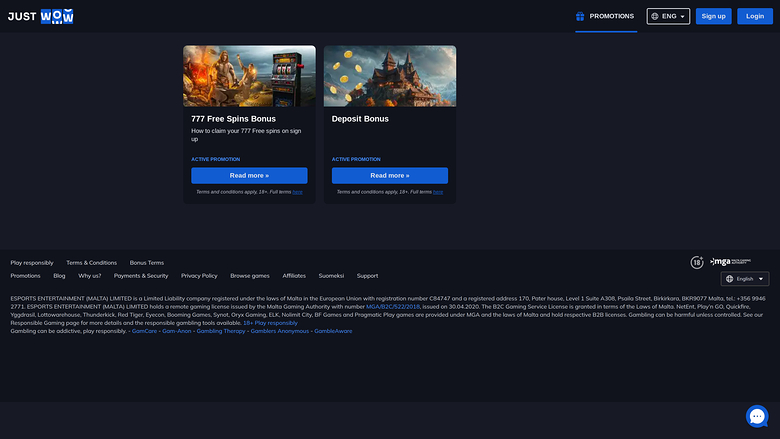The height and width of the screenshot is (439, 780).
Task: Open the English footer language dropdown
Action: click(745, 279)
